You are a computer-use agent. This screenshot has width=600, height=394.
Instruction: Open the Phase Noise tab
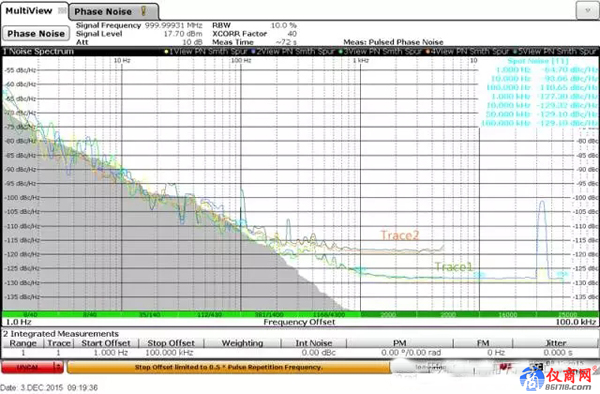(x=114, y=11)
